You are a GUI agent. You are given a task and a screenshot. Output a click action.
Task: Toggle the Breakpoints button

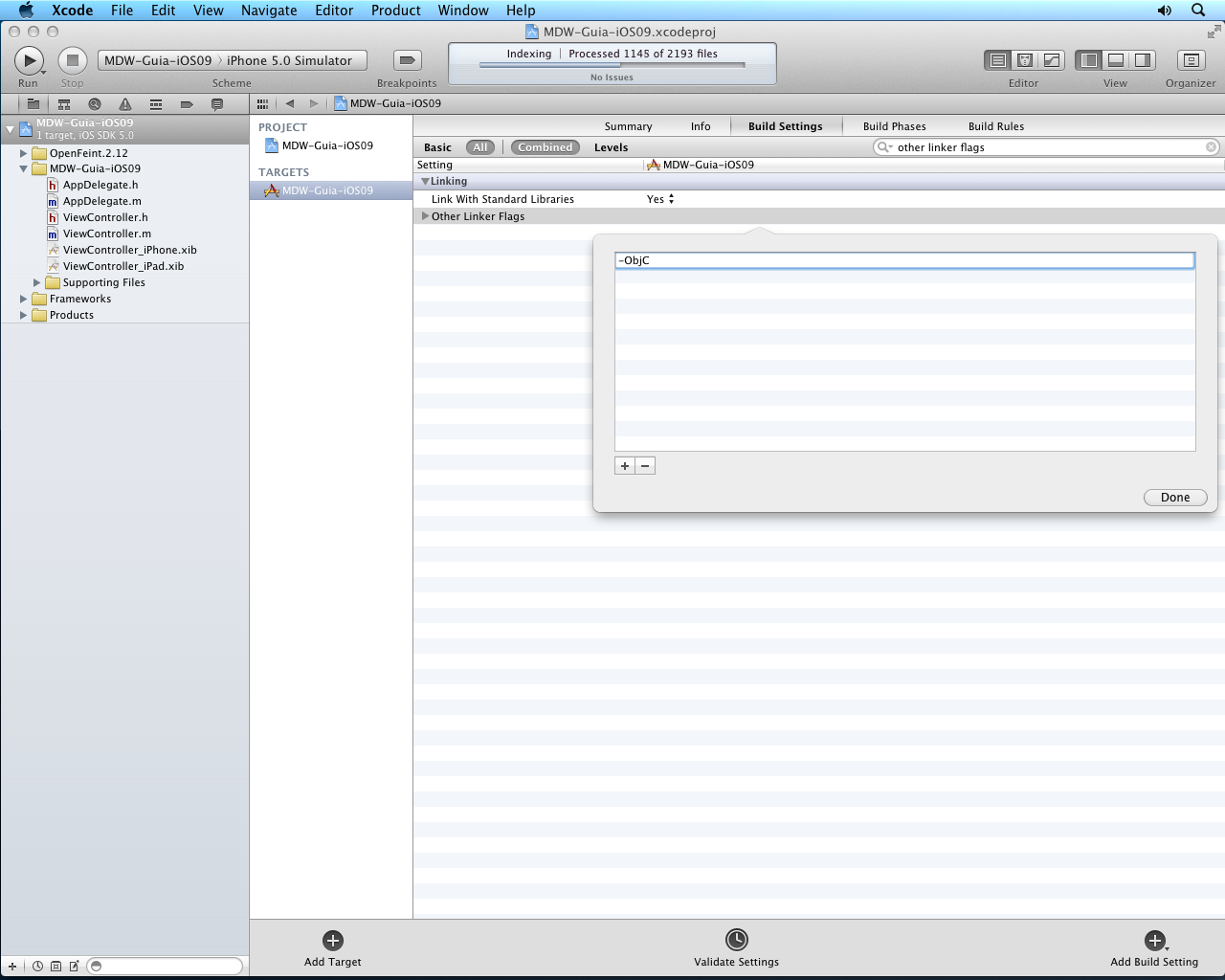coord(407,60)
